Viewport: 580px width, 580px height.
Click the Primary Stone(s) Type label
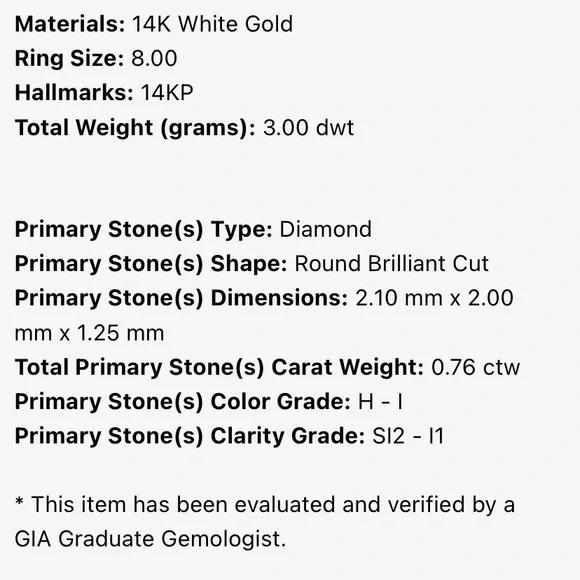pyautogui.click(x=144, y=230)
